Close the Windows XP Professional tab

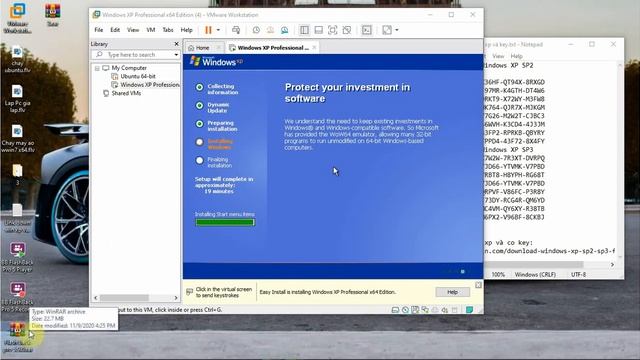tap(314, 48)
